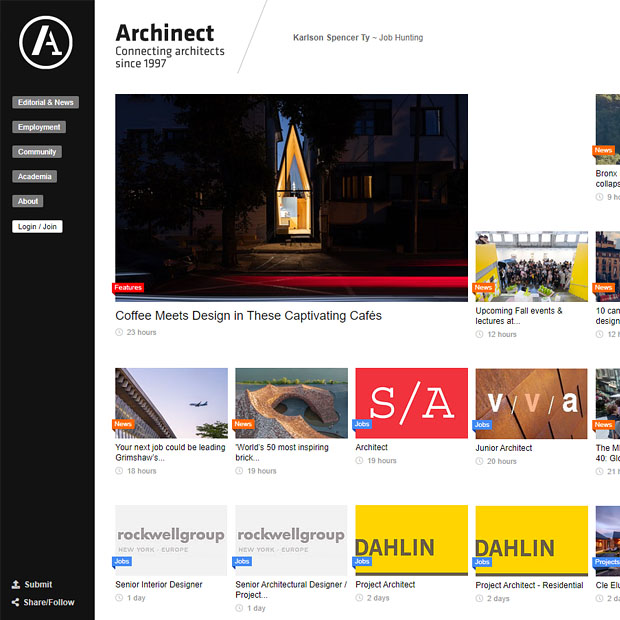Viewport: 620px width, 620px height.
Task: Open the Coffee Meets Design article headline
Action: point(248,316)
